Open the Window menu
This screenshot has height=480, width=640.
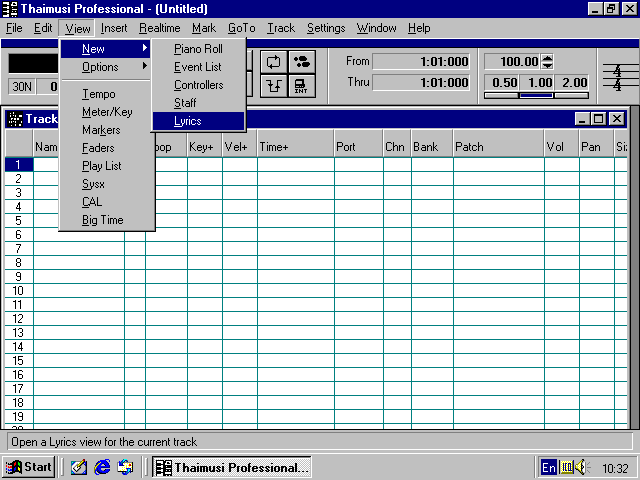pos(376,28)
